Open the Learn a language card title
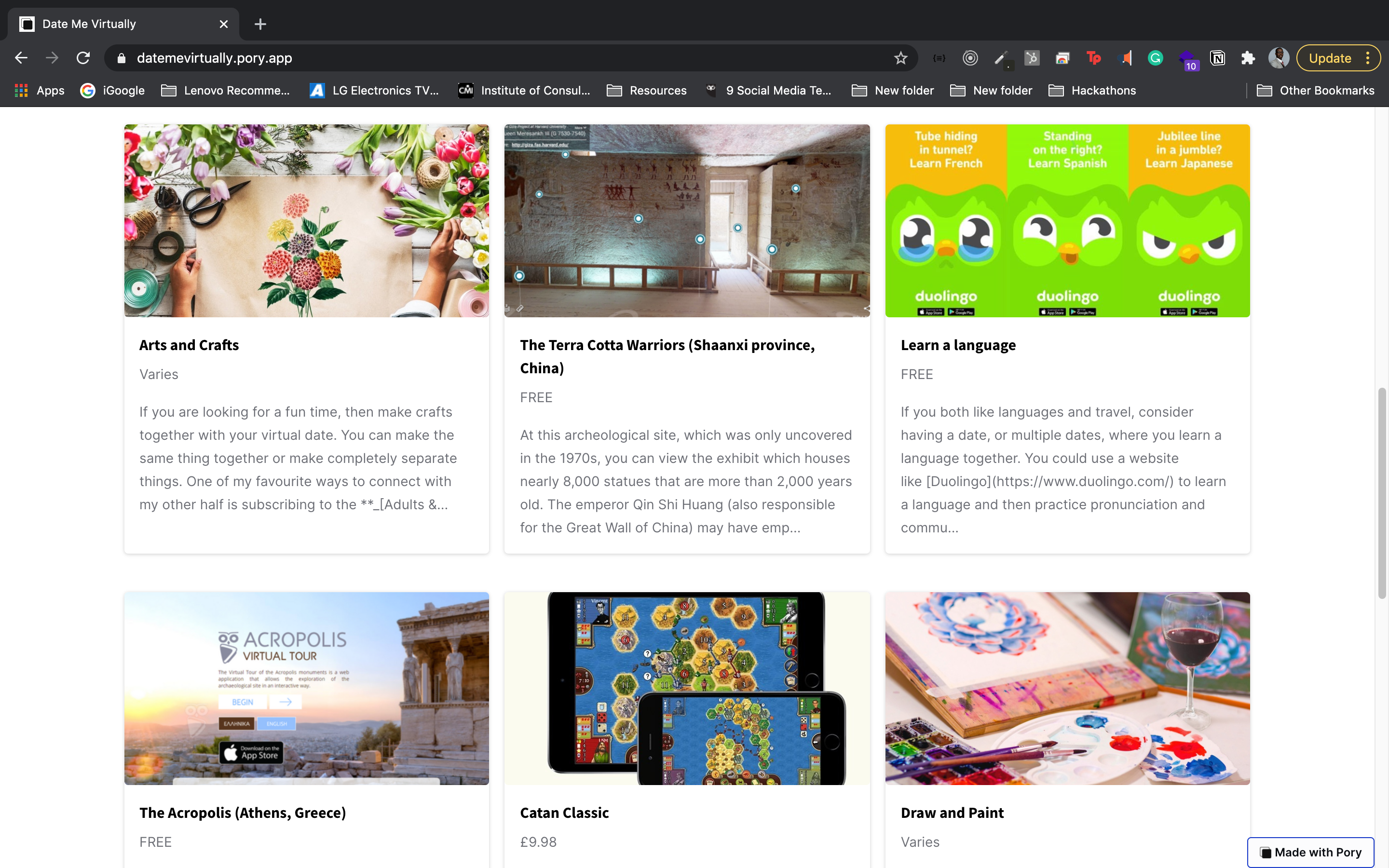 pyautogui.click(x=958, y=345)
